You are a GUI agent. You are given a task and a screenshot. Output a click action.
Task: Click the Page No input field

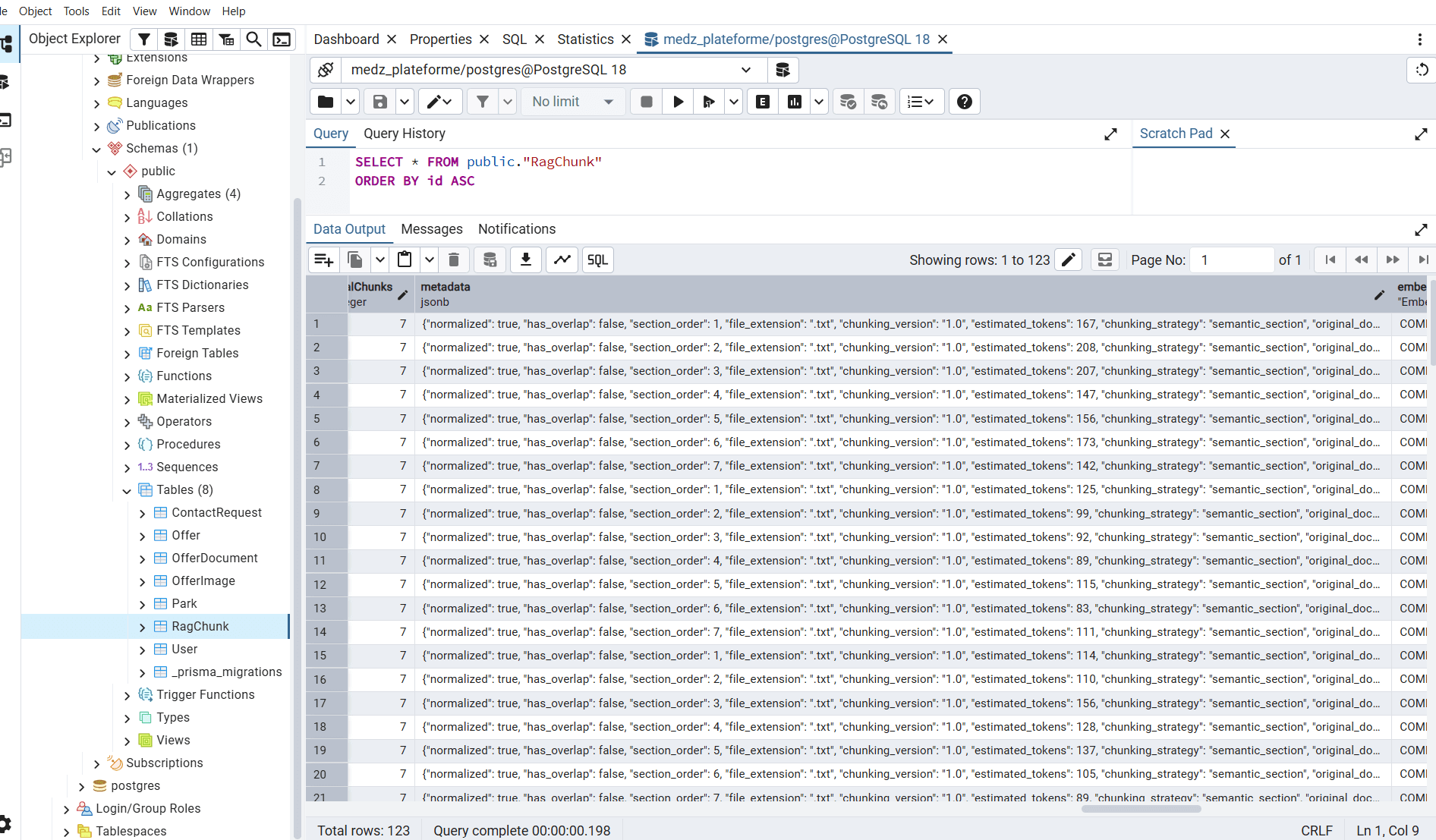click(x=1231, y=260)
